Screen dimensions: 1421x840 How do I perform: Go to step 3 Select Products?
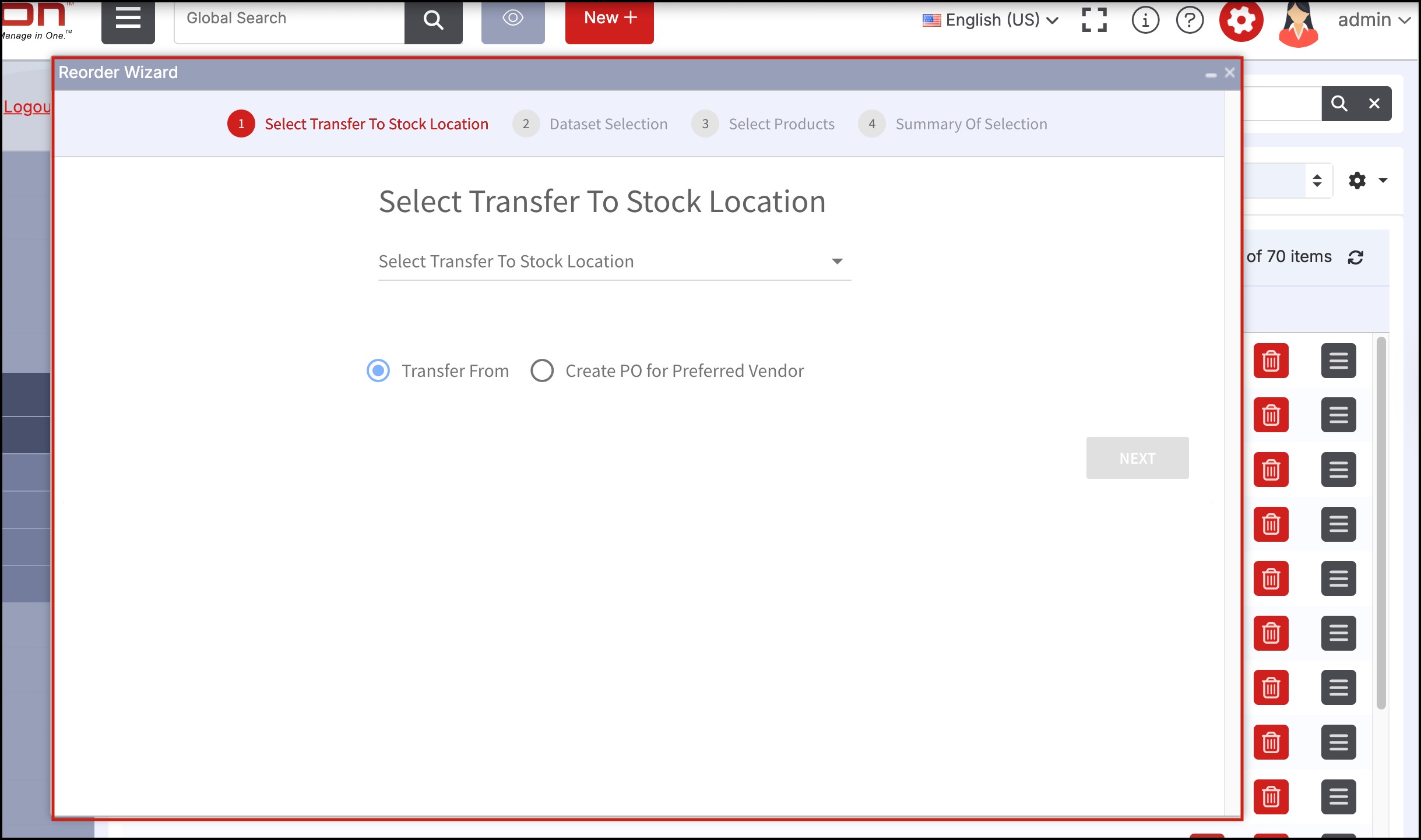point(763,123)
